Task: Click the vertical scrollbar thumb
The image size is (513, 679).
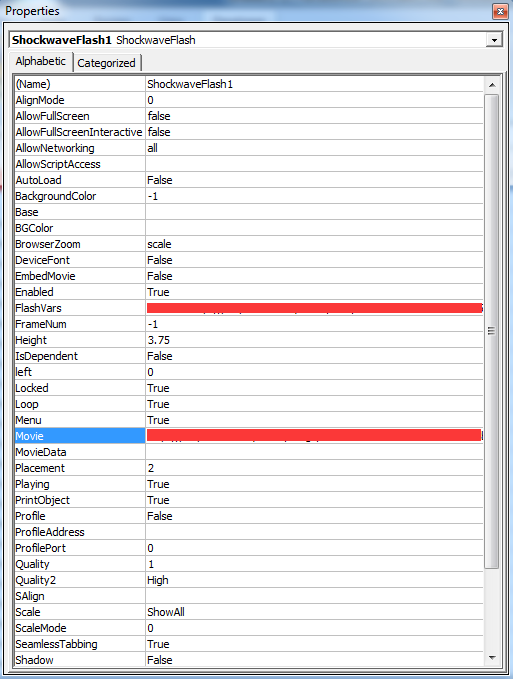Action: [491, 331]
